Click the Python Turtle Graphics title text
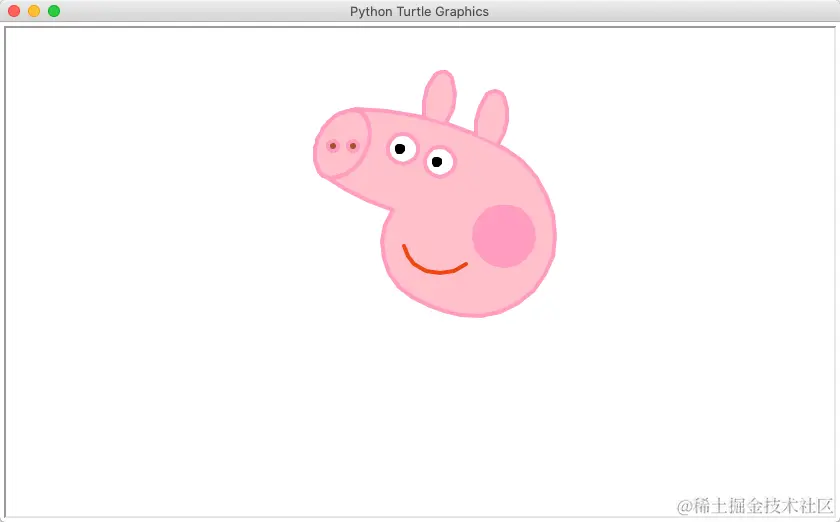 pyautogui.click(x=419, y=12)
